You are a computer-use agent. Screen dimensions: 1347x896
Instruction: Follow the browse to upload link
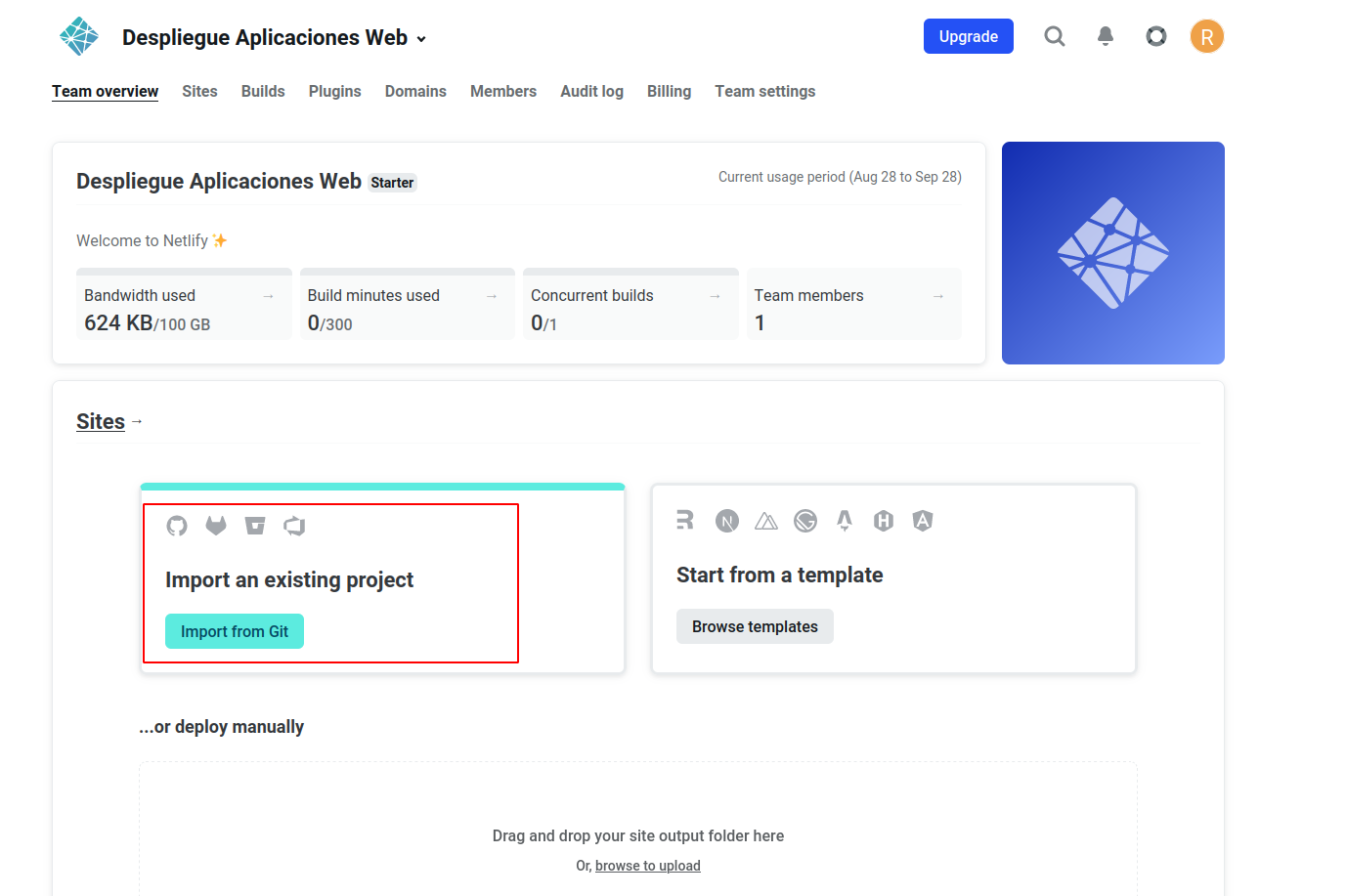point(647,866)
